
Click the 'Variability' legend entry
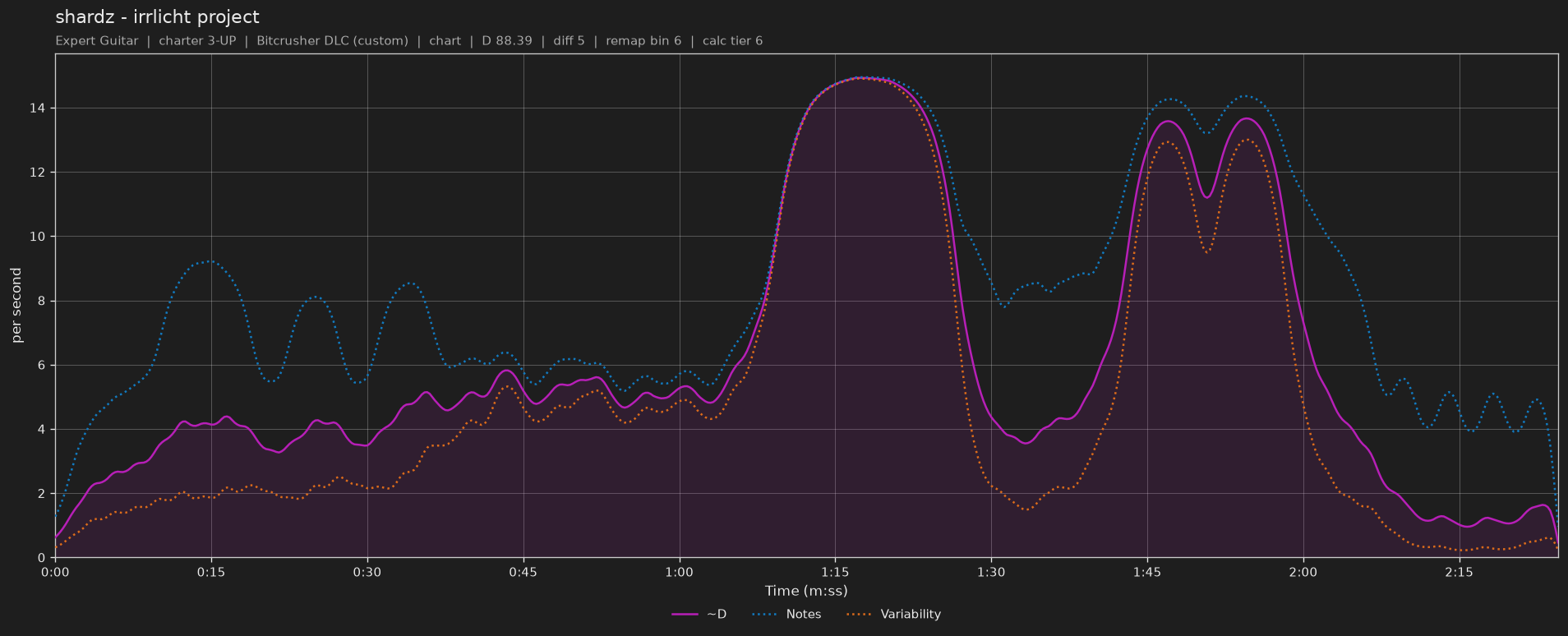point(894,614)
